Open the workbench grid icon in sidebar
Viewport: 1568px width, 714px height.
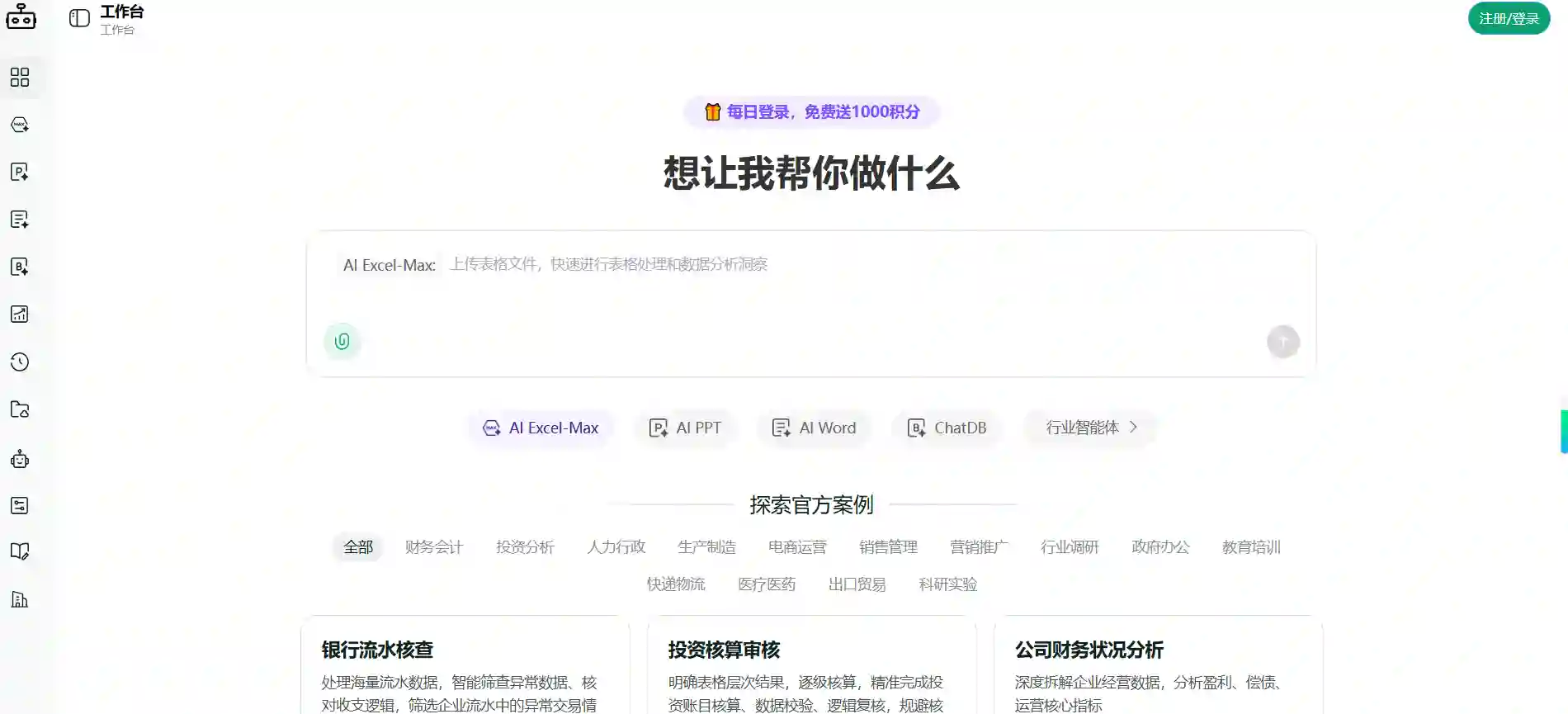point(20,78)
